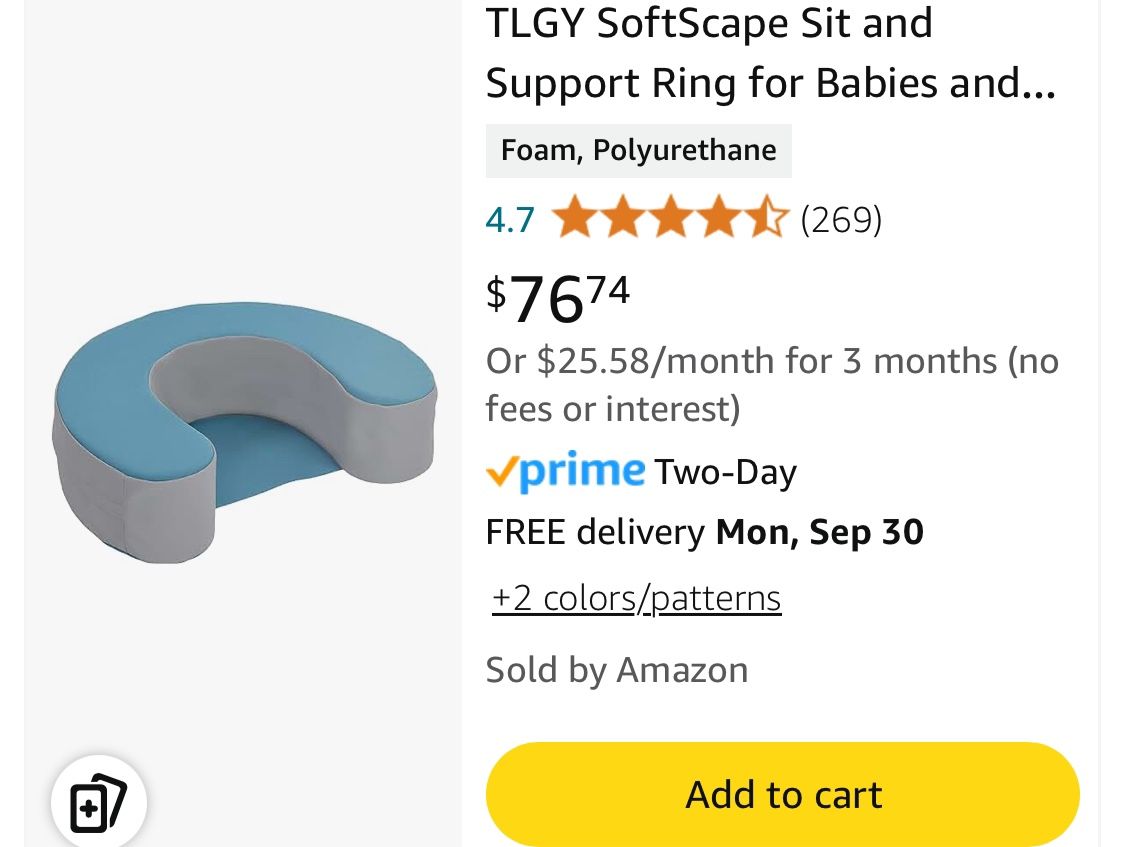Click the second orange rating star
The image size is (1125, 847).
tap(622, 218)
